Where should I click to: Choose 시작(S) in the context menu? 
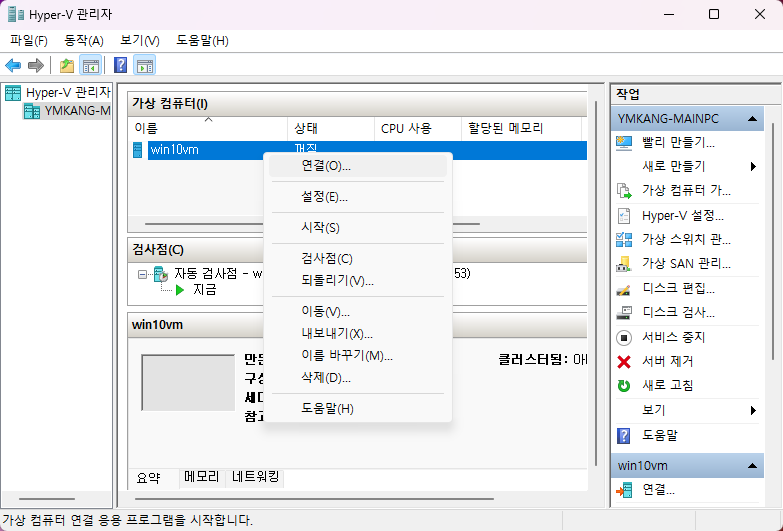(x=358, y=228)
